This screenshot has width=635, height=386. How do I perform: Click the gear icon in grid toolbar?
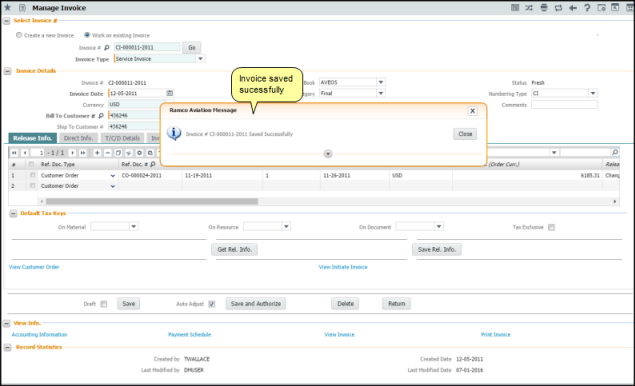139,153
